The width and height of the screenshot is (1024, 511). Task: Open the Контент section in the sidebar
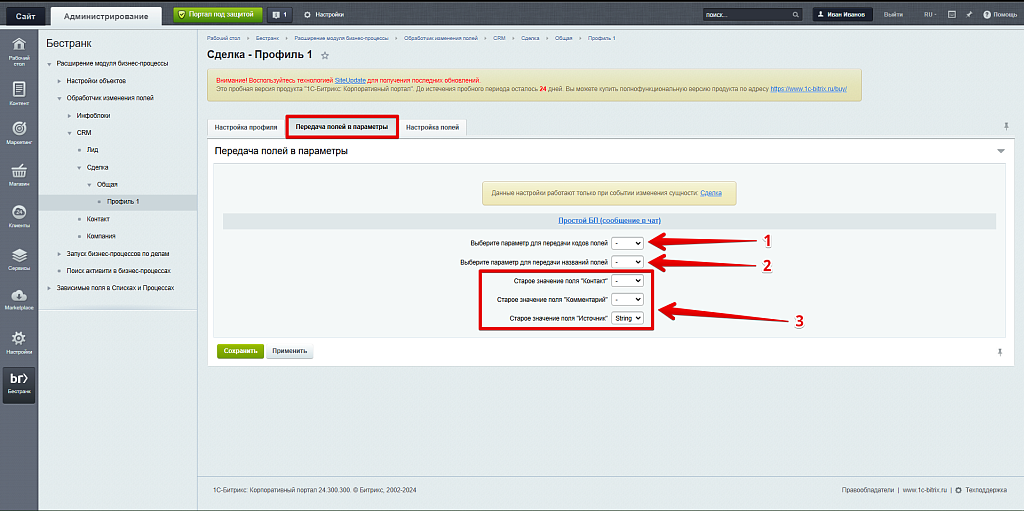pyautogui.click(x=18, y=90)
